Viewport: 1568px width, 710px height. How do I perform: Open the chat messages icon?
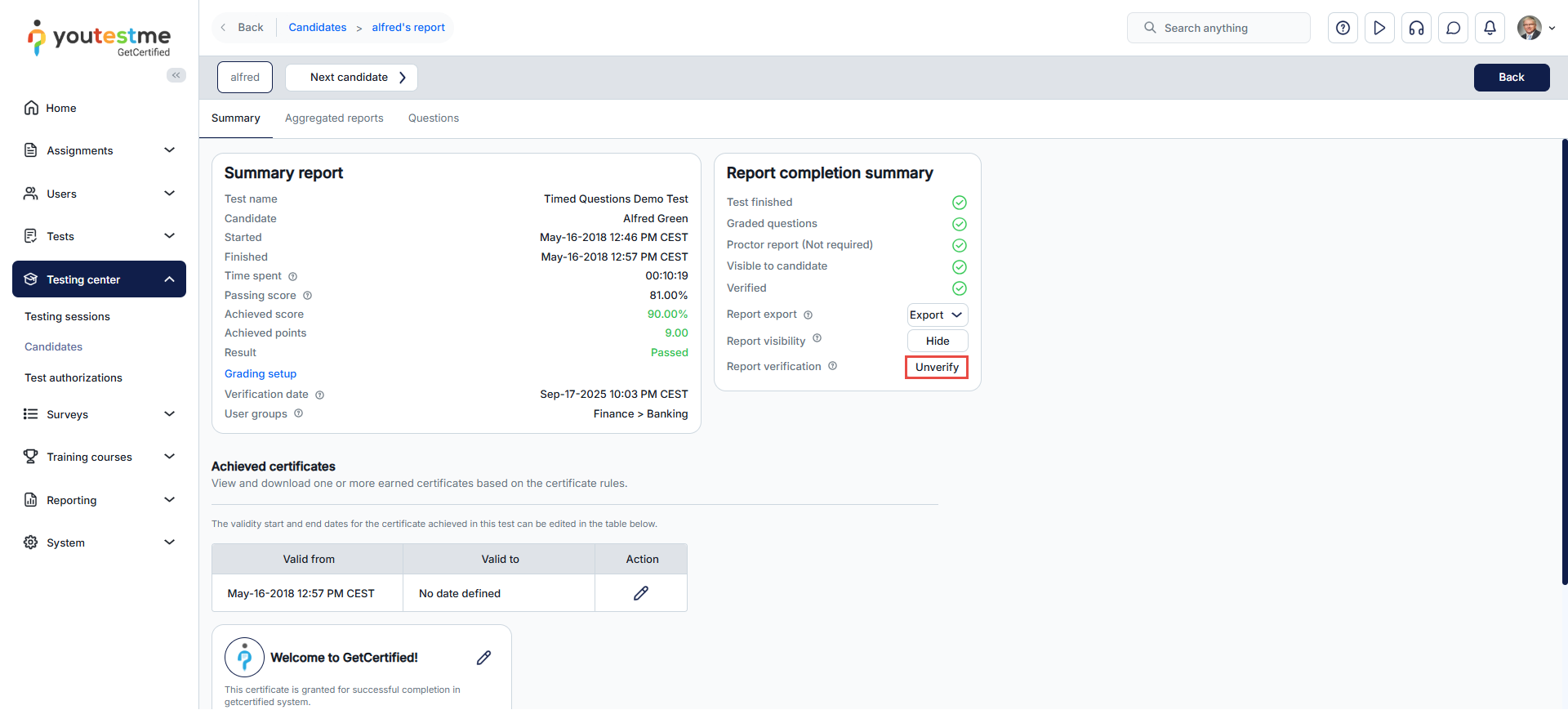click(1453, 28)
